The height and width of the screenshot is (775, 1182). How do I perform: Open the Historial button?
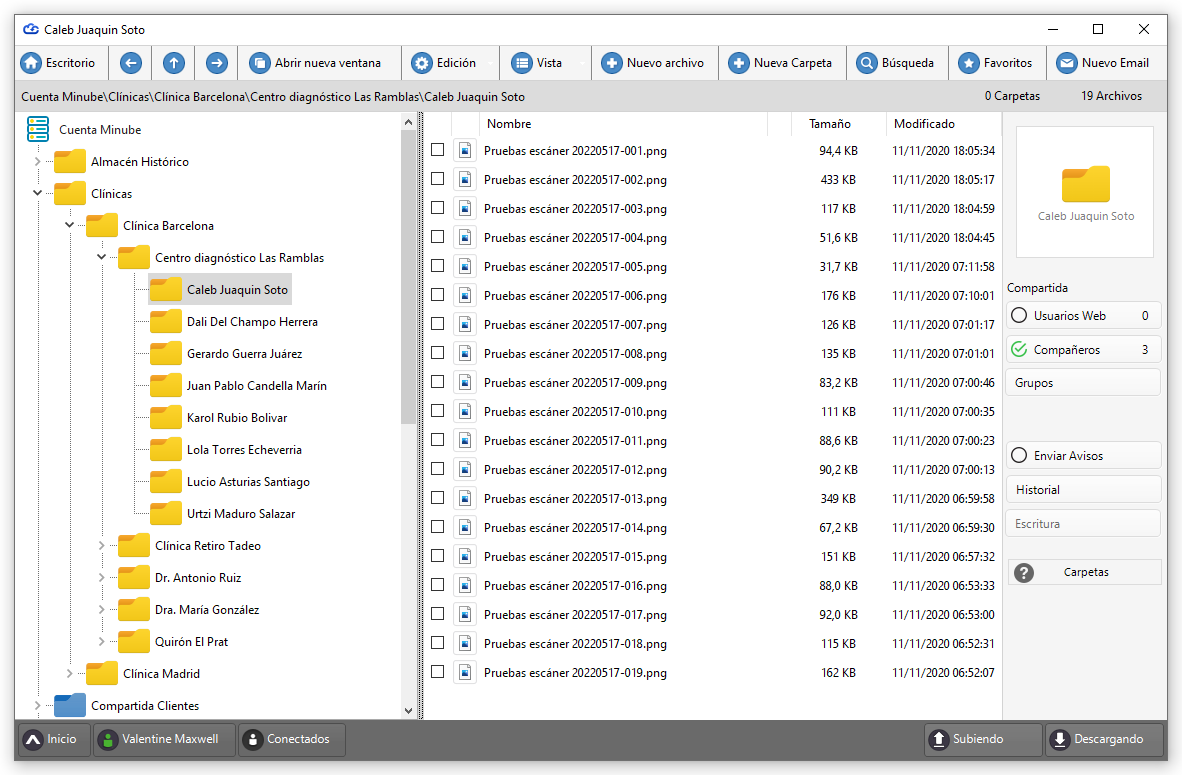tap(1083, 490)
